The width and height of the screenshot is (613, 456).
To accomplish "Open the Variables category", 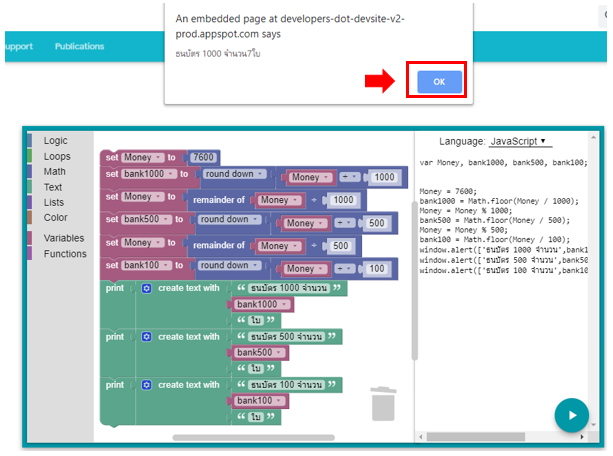I will 64,238.
